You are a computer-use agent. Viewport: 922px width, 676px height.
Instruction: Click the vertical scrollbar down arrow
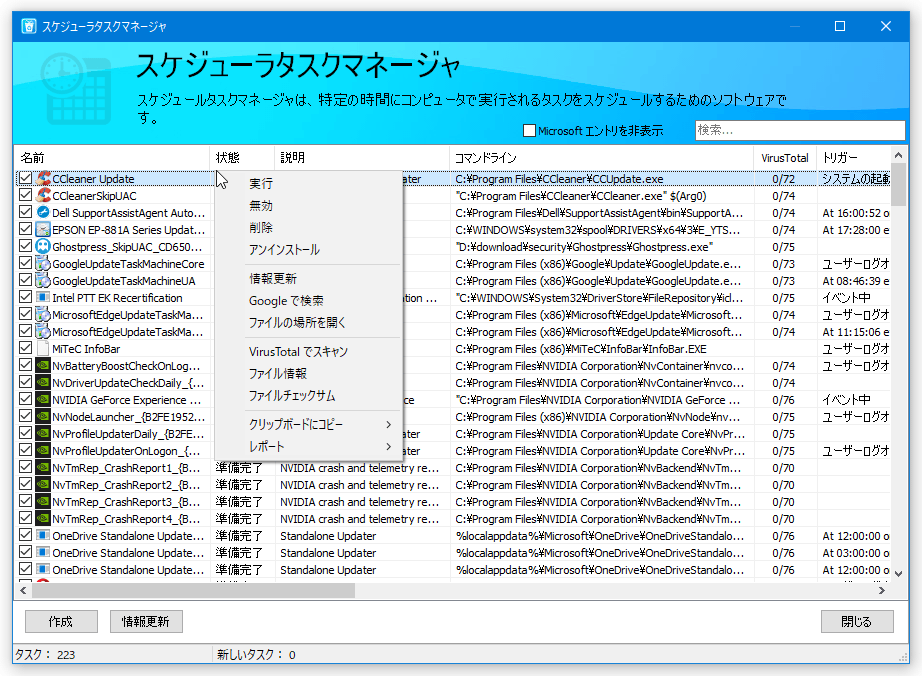point(898,573)
